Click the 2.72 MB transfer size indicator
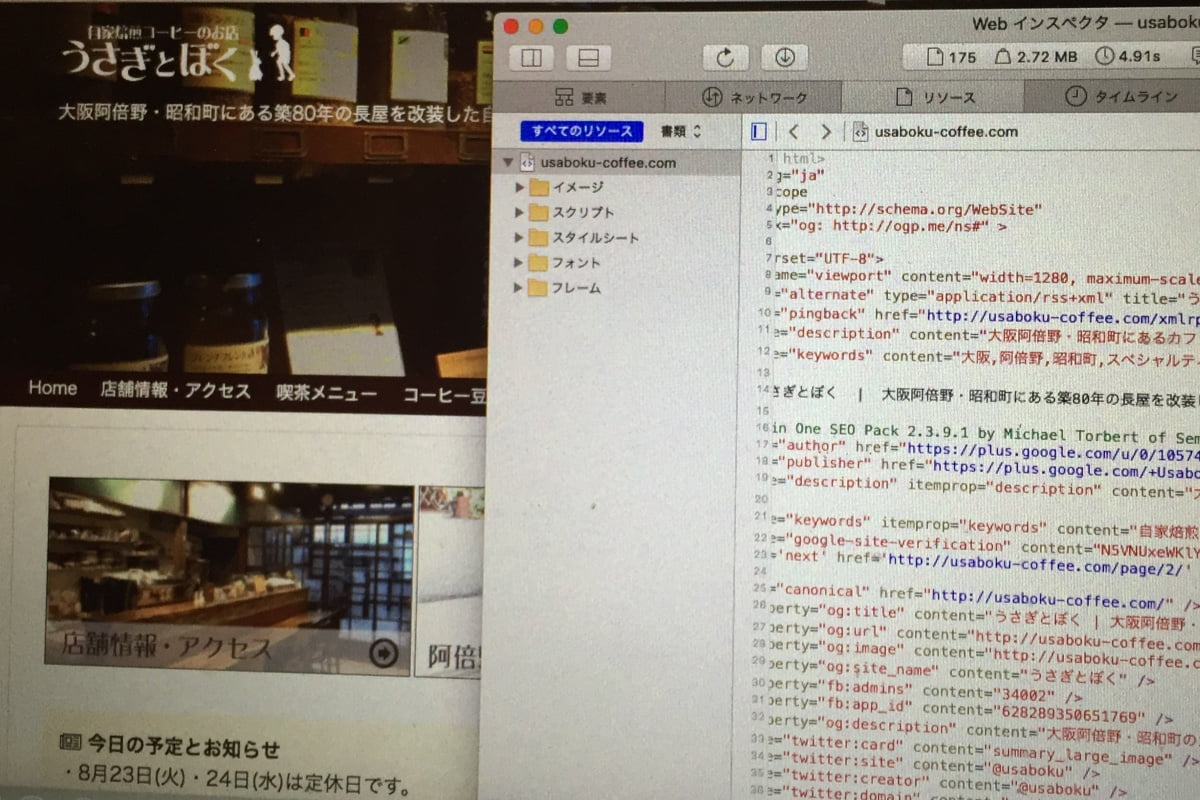Screen dimensions: 1200x800 (1036, 57)
